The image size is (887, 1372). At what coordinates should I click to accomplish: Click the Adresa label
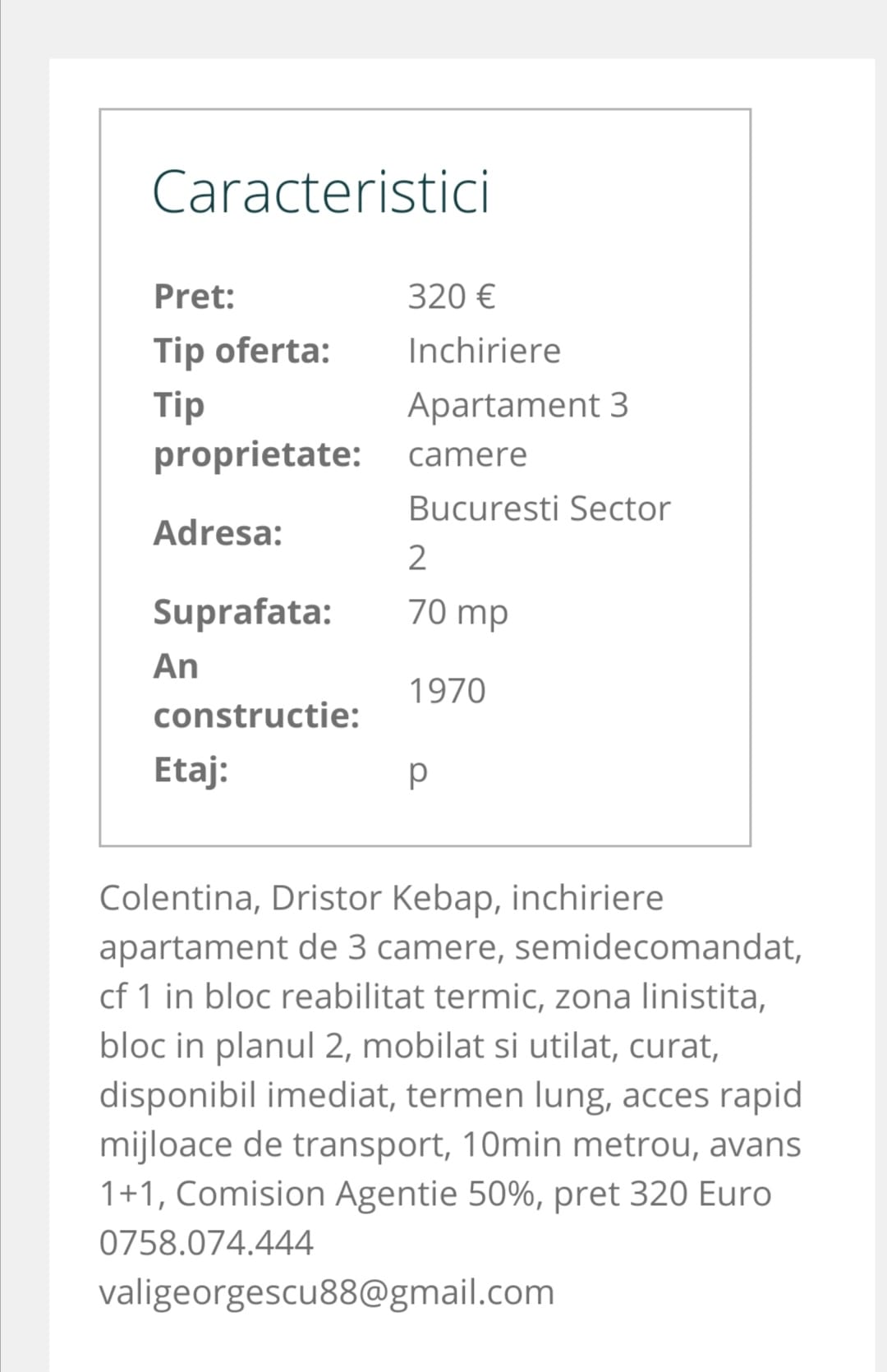[218, 533]
